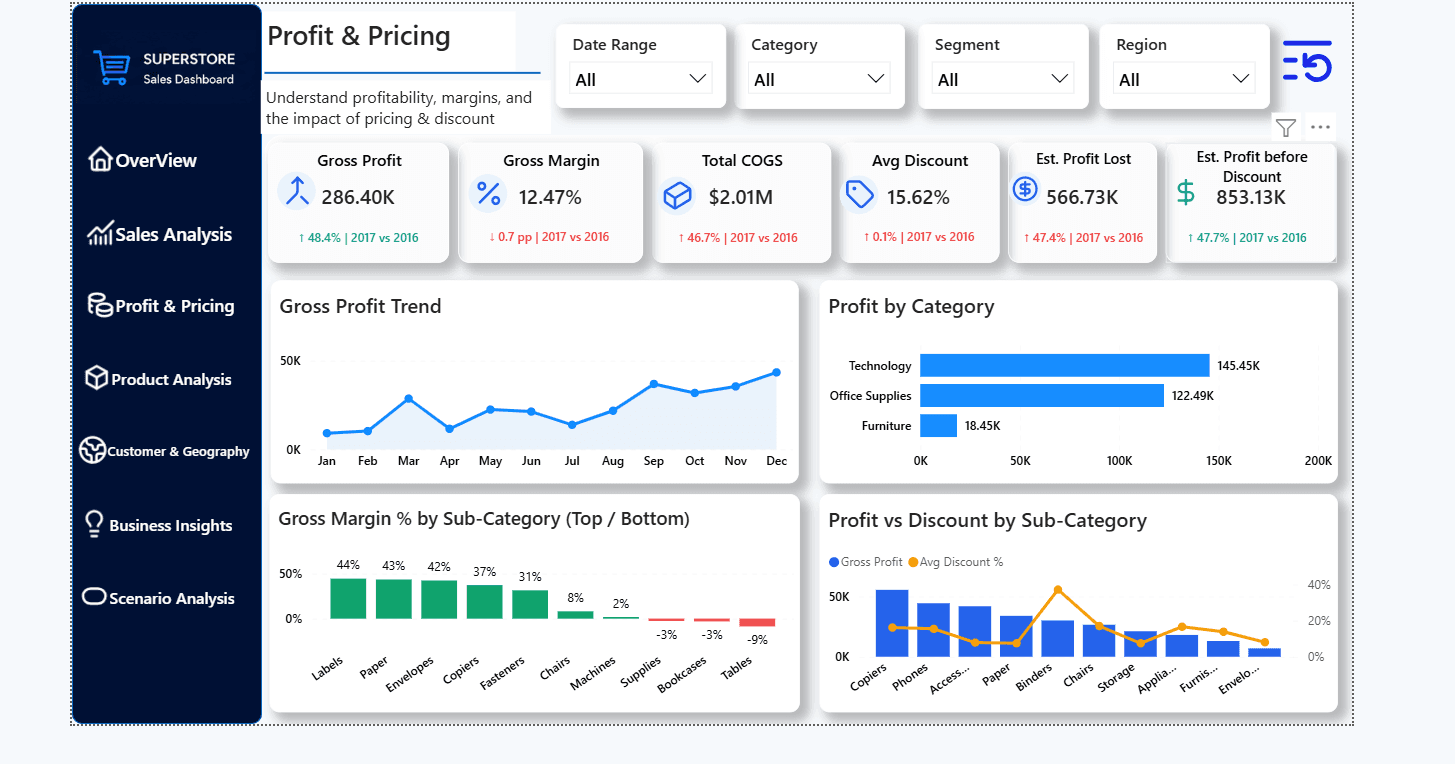Open the Customer & Geography page
1455x764 pixels.
(178, 451)
